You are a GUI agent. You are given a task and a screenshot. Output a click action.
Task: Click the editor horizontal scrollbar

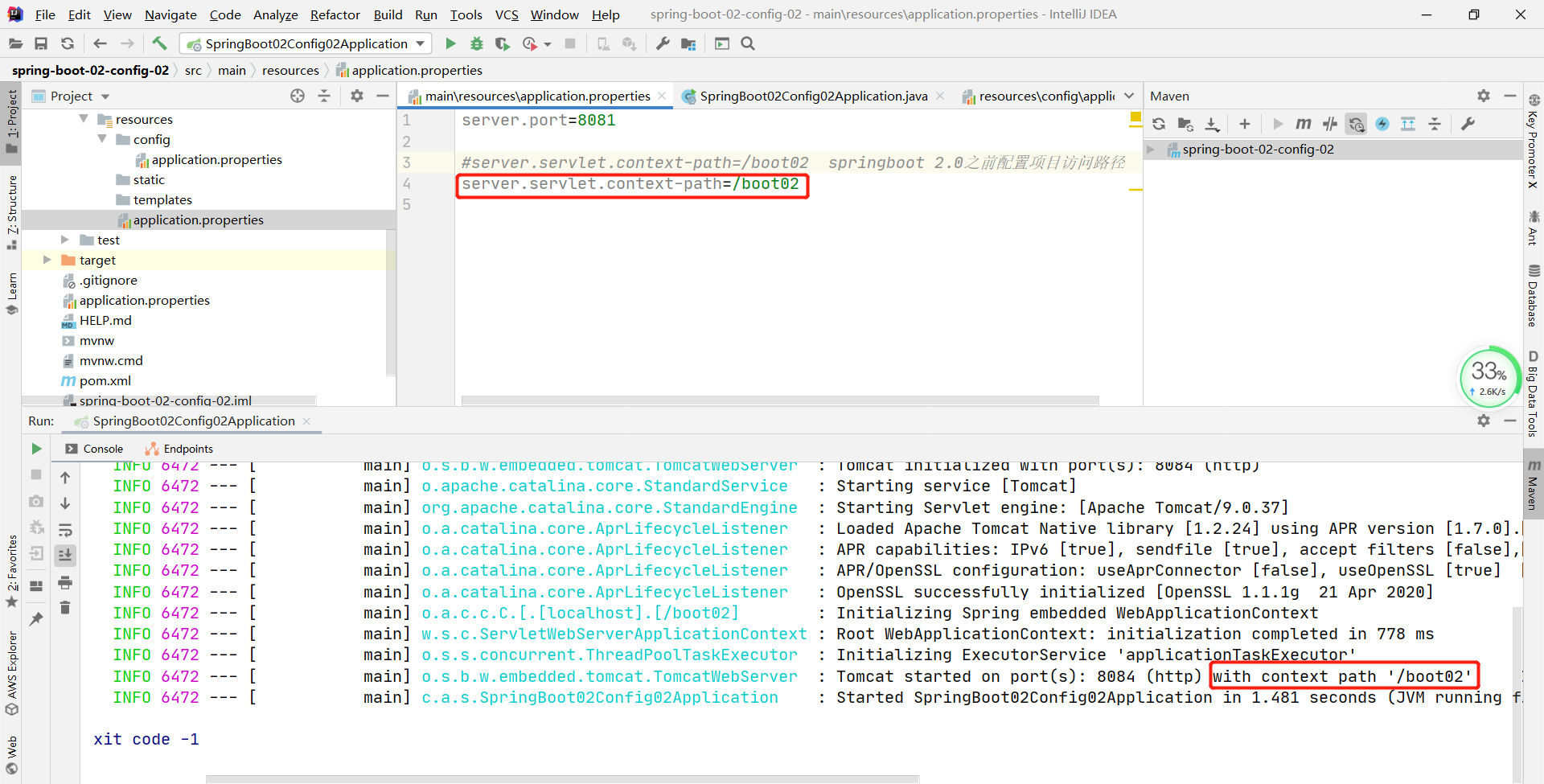780,400
